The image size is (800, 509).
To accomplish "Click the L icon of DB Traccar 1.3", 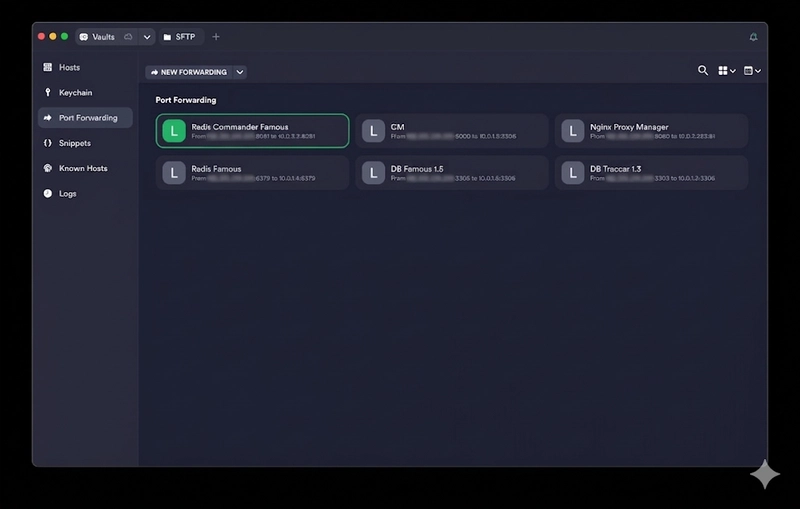I will (573, 173).
